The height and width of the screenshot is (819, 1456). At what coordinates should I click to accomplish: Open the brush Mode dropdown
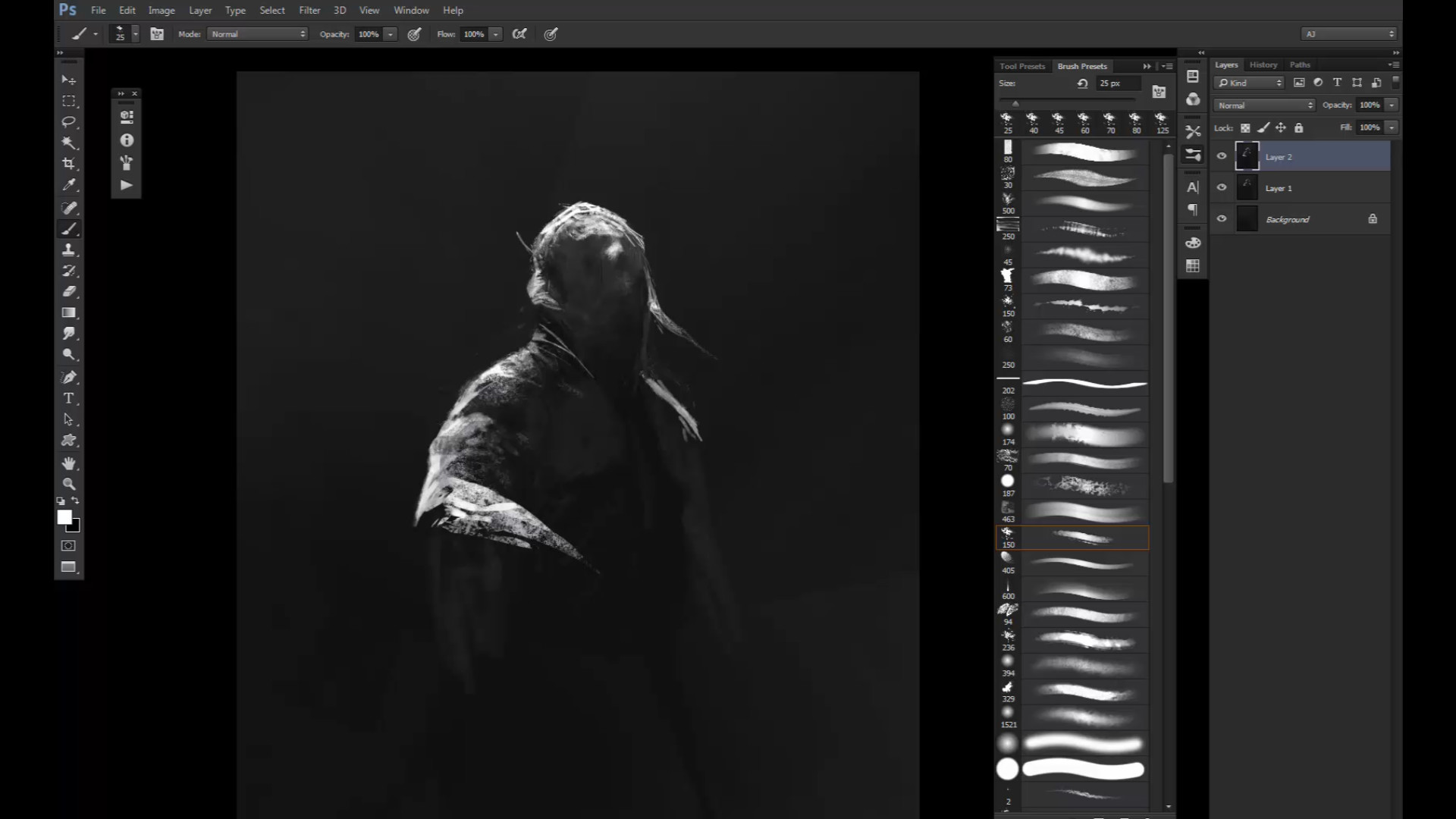[258, 34]
